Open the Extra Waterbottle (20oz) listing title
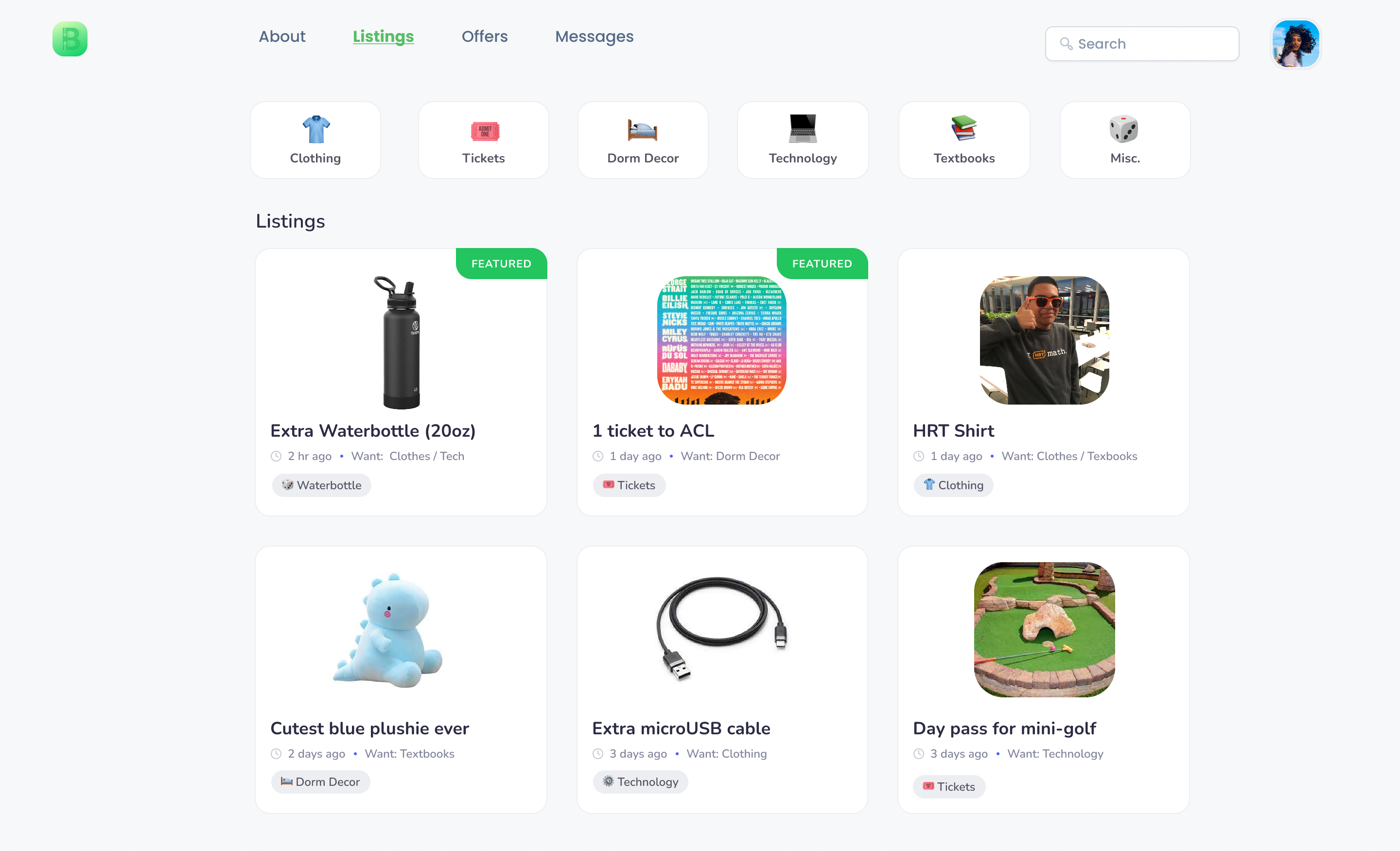Screen dimensions: 1400x851 [373, 430]
